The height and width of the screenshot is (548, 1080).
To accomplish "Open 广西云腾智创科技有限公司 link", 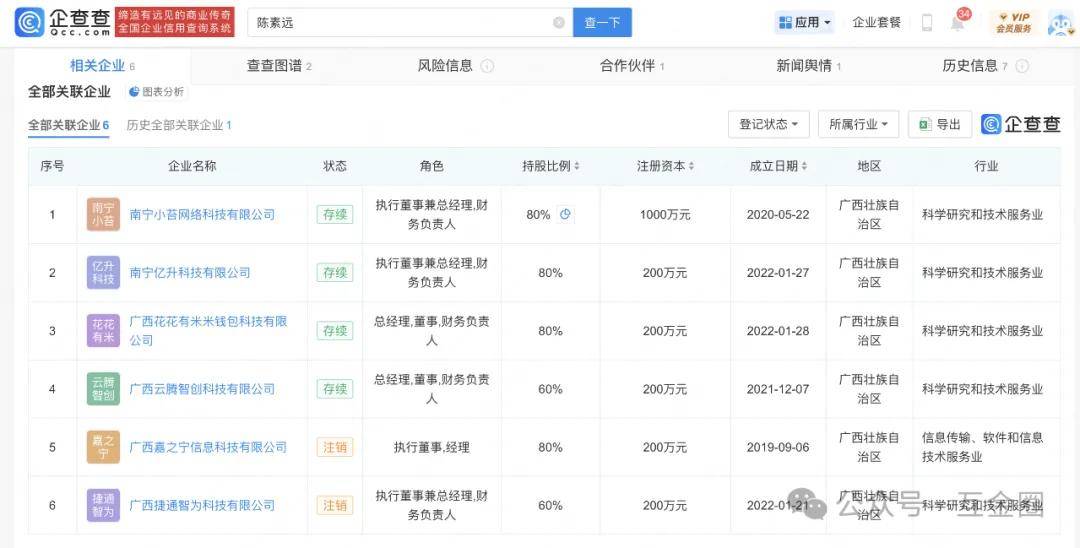I will [202, 389].
